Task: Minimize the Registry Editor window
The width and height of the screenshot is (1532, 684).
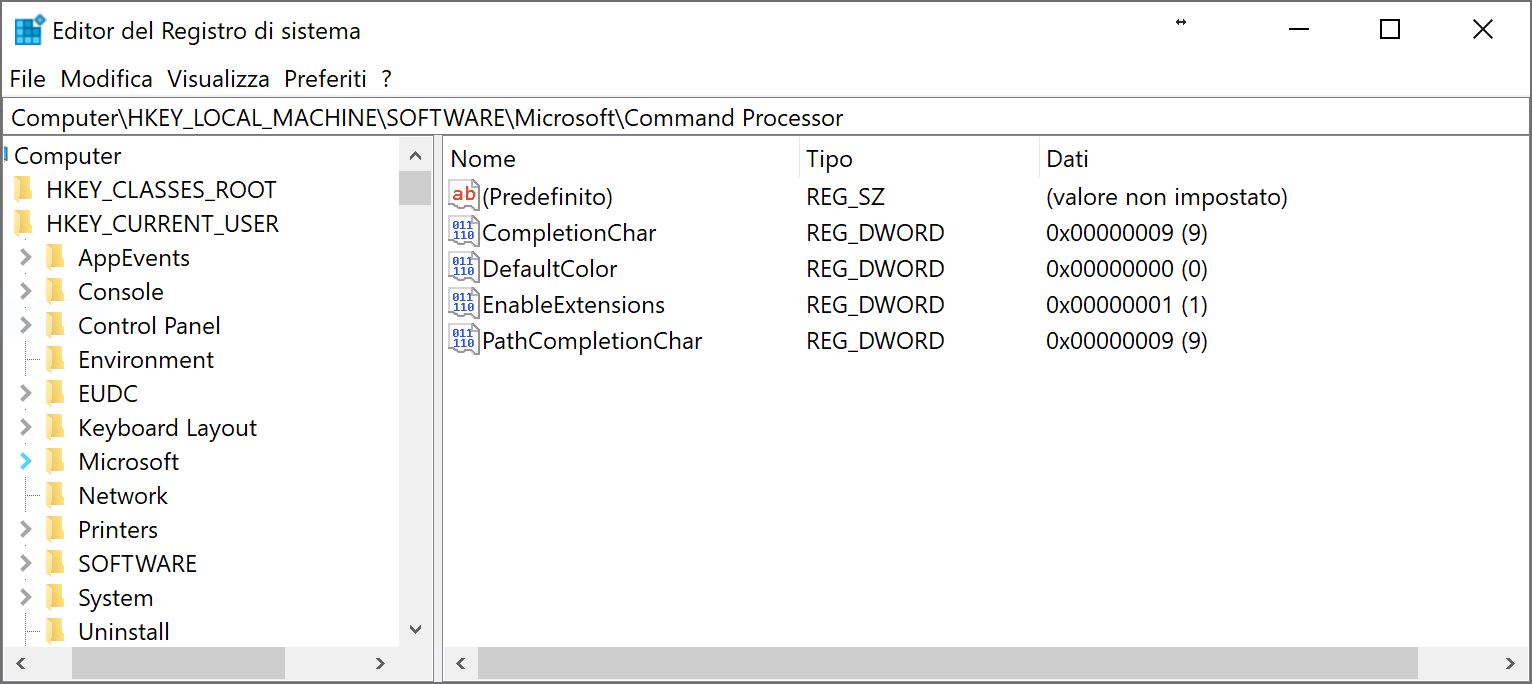Action: pyautogui.click(x=1298, y=30)
